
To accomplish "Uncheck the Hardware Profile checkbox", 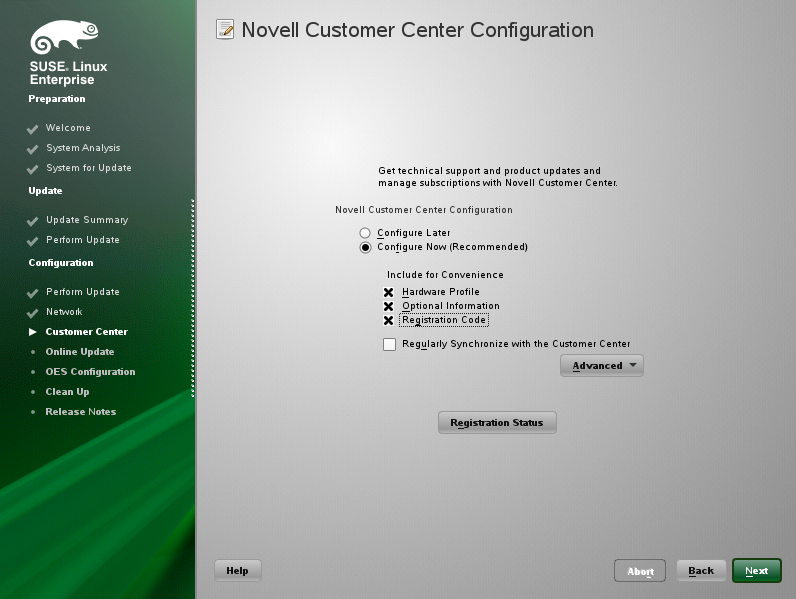I will click(x=388, y=292).
